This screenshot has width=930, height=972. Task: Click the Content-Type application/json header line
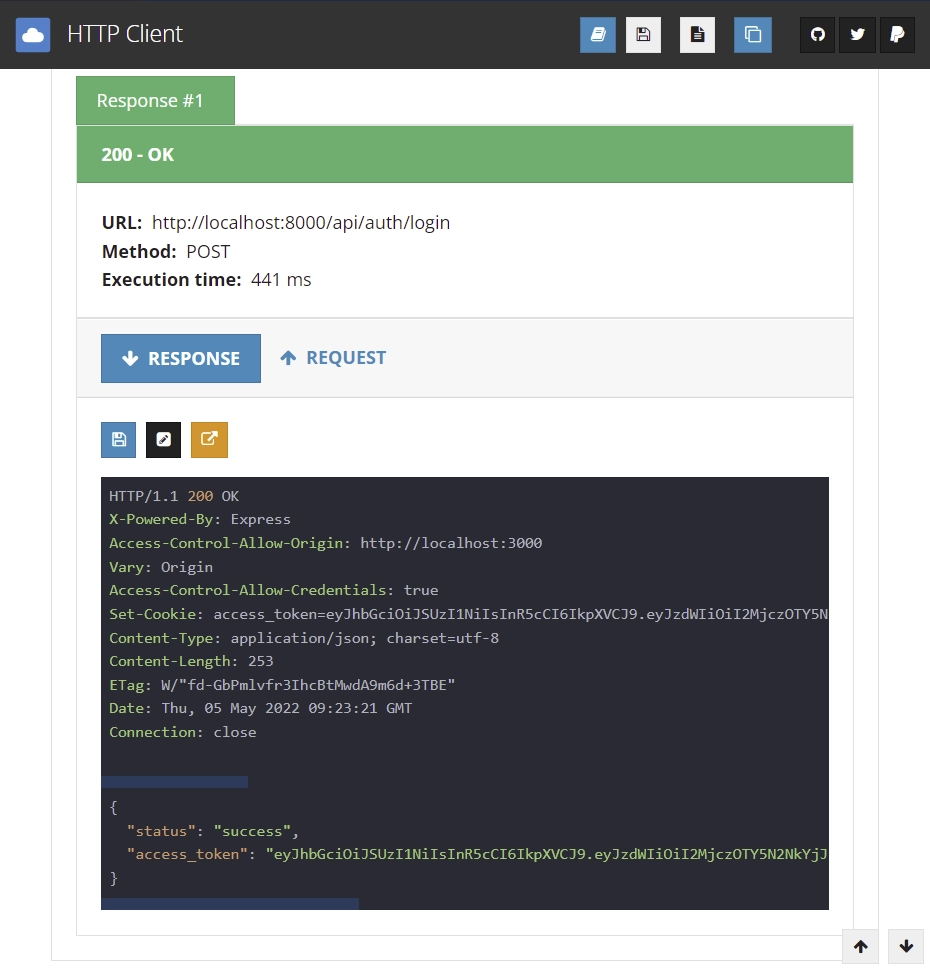pyautogui.click(x=304, y=638)
